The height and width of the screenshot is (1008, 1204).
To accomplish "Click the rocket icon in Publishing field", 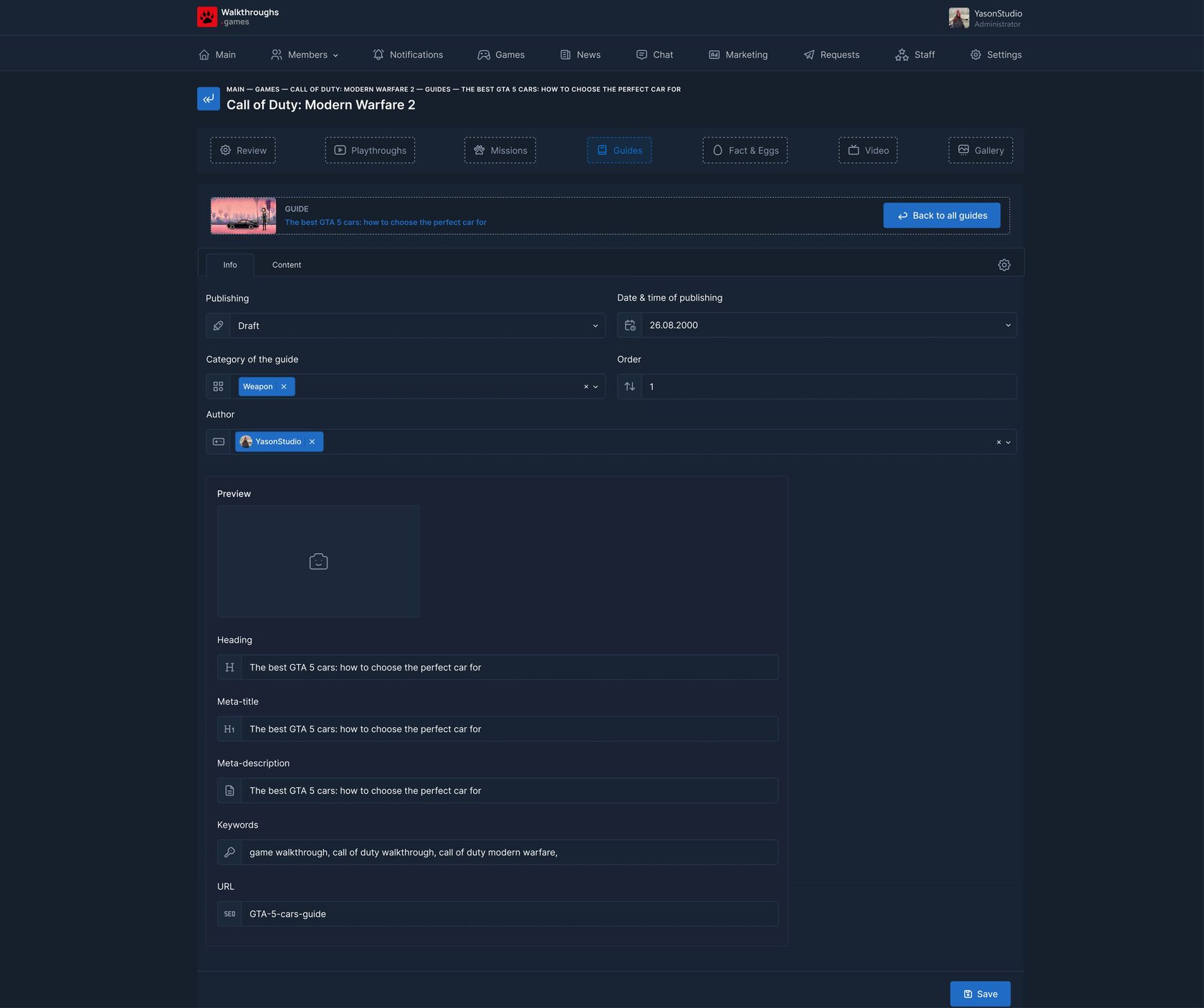I will (218, 326).
